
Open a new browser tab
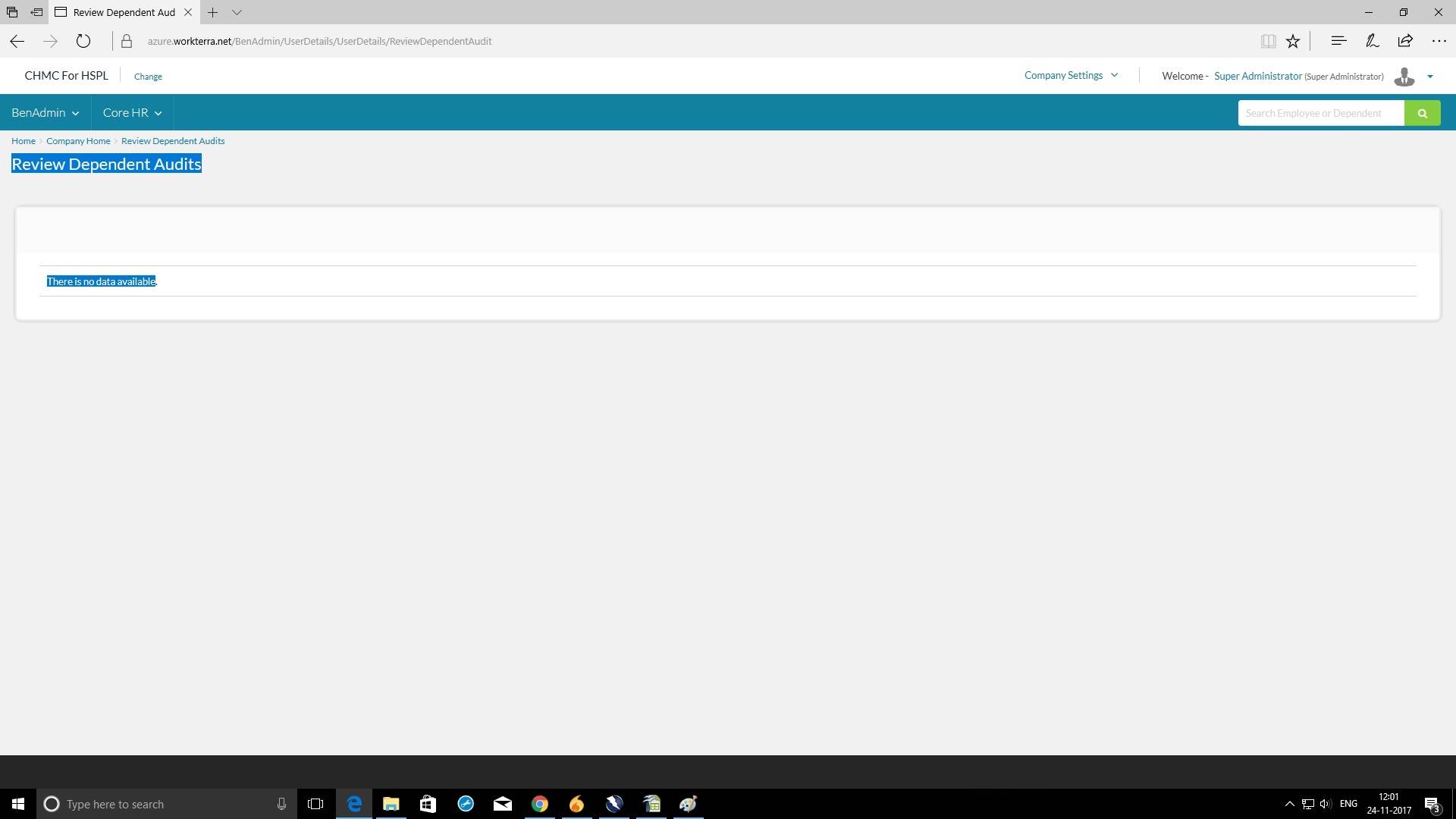coord(213,12)
